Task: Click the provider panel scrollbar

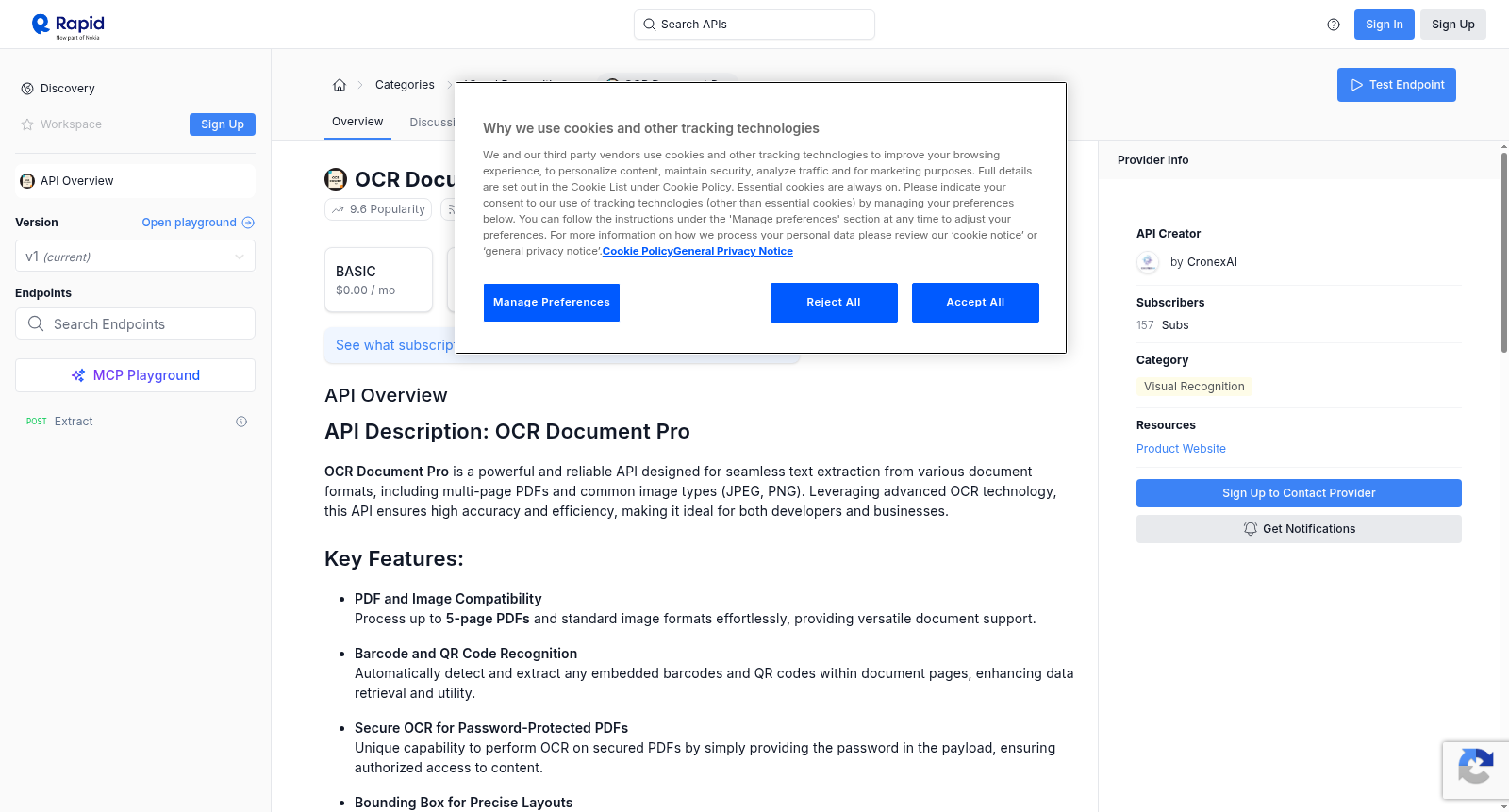Action: [1503, 251]
